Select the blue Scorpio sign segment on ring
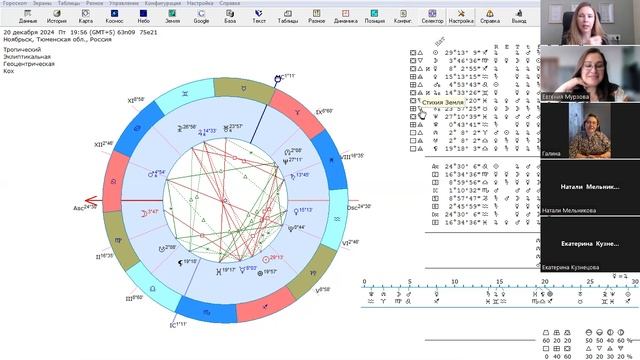The image size is (640, 360). click(x=206, y=311)
